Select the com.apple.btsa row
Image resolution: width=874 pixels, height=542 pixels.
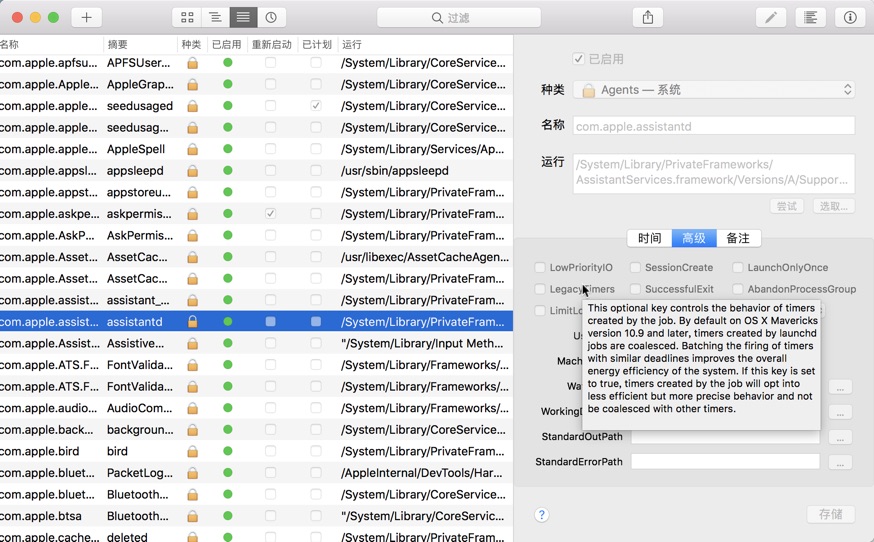coord(256,516)
